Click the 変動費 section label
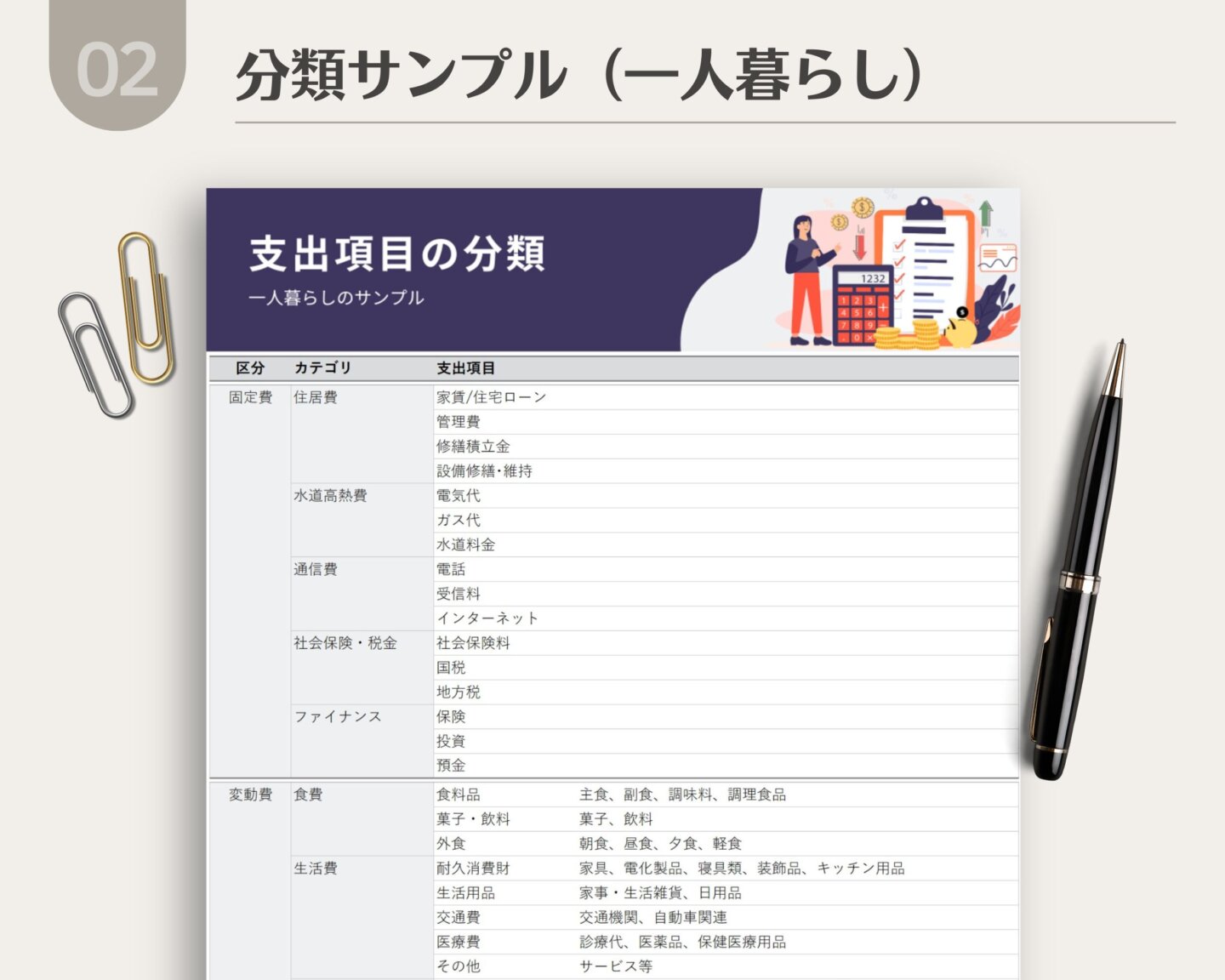 pos(250,795)
